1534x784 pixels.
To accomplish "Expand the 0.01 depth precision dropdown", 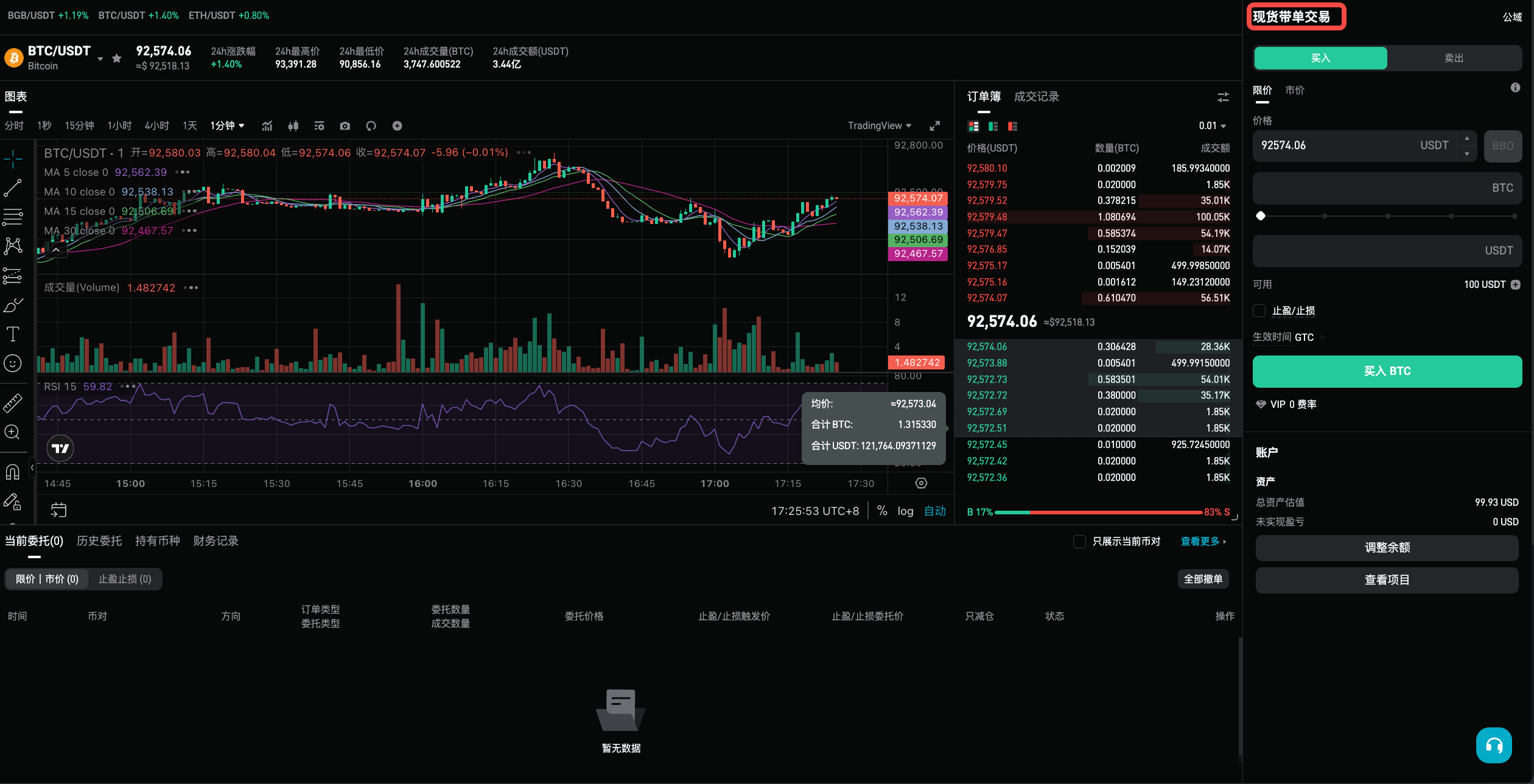I will point(1211,125).
